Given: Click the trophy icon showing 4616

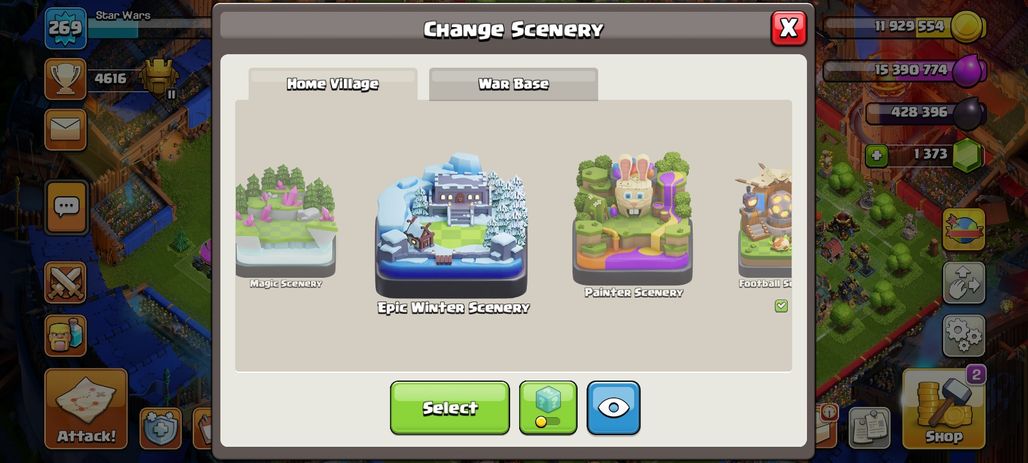Looking at the screenshot, I should coord(66,79).
